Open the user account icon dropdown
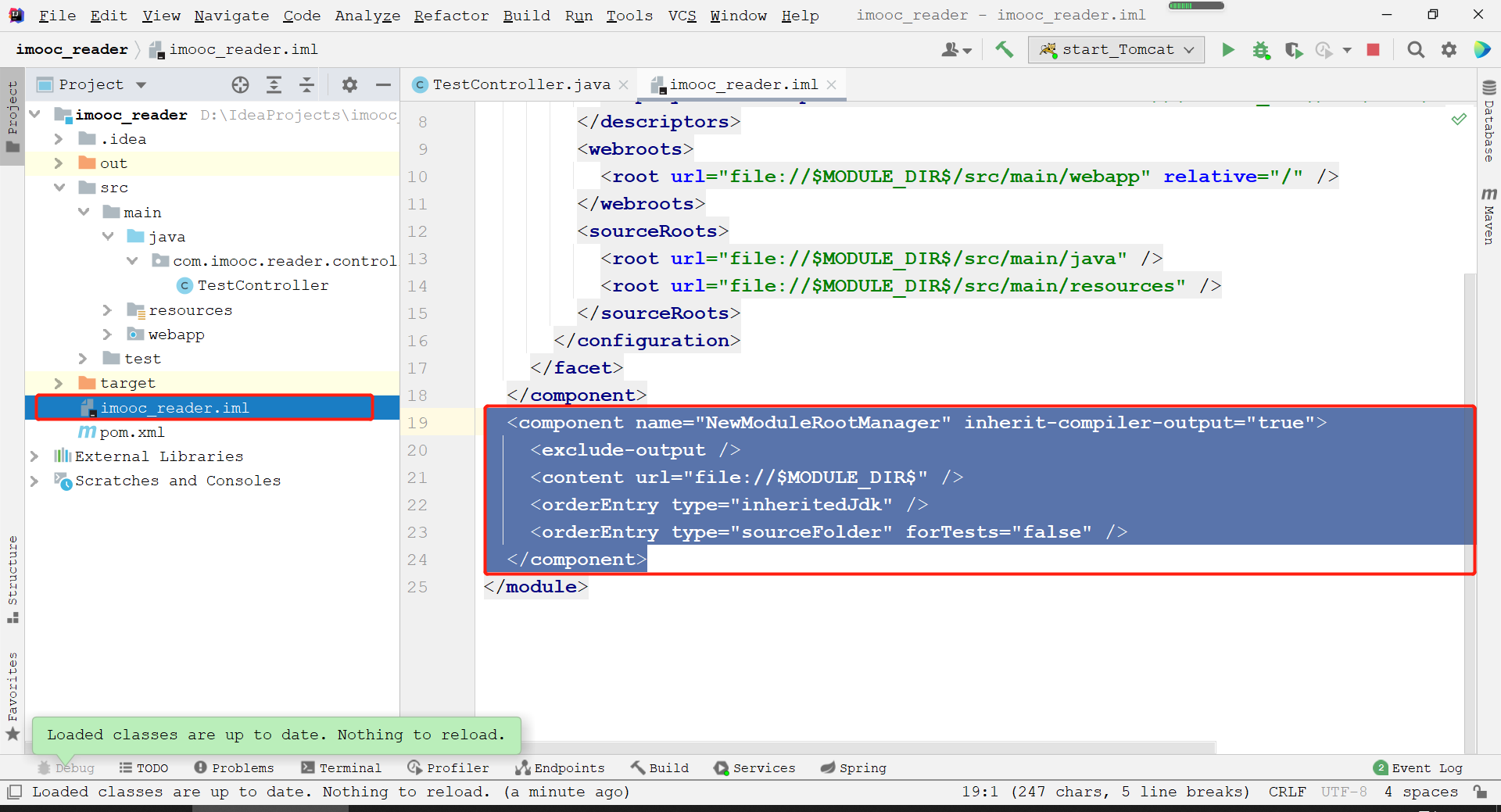This screenshot has width=1501, height=812. tap(956, 49)
